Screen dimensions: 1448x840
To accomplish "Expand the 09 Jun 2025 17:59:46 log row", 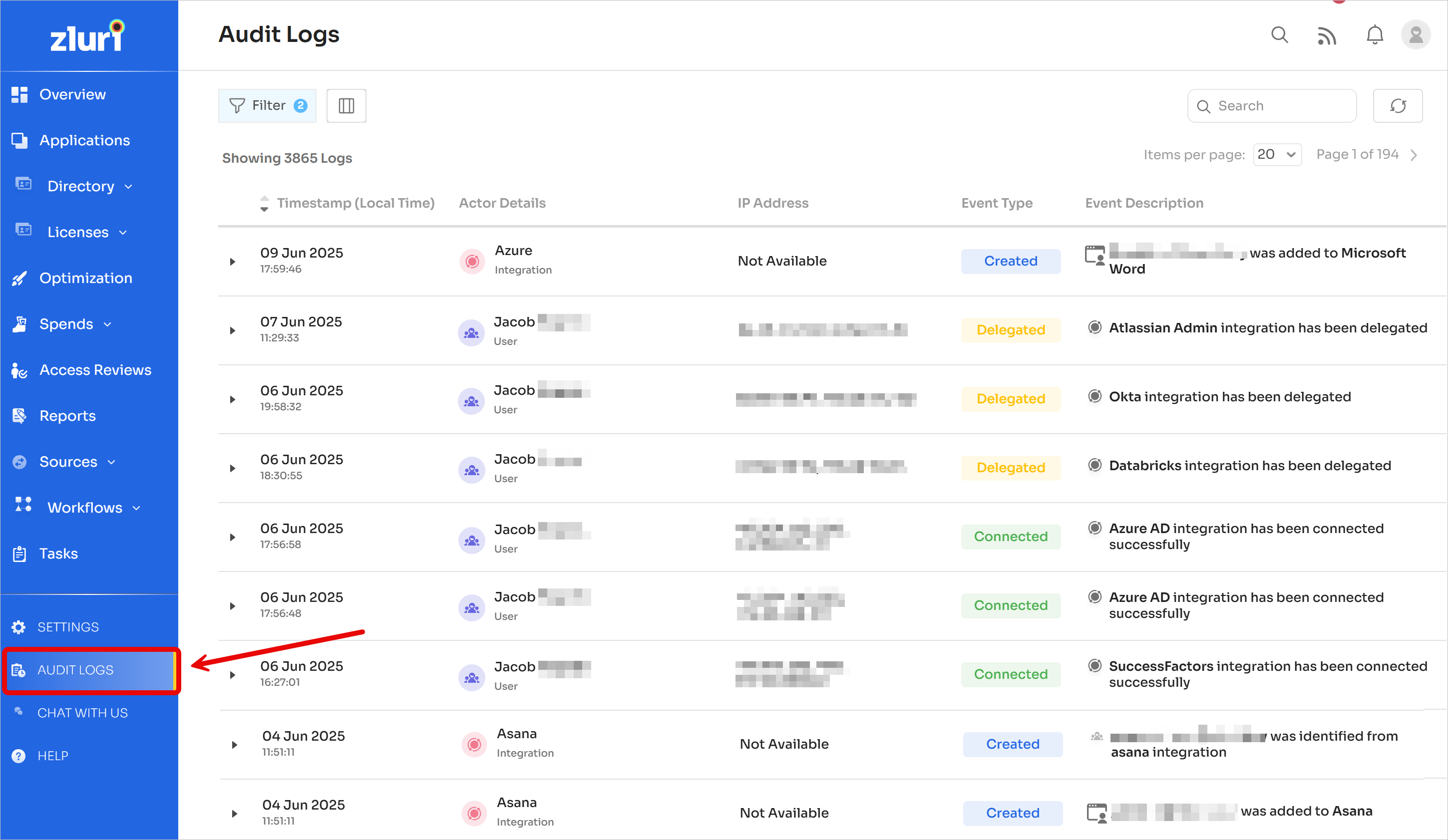I will click(232, 262).
